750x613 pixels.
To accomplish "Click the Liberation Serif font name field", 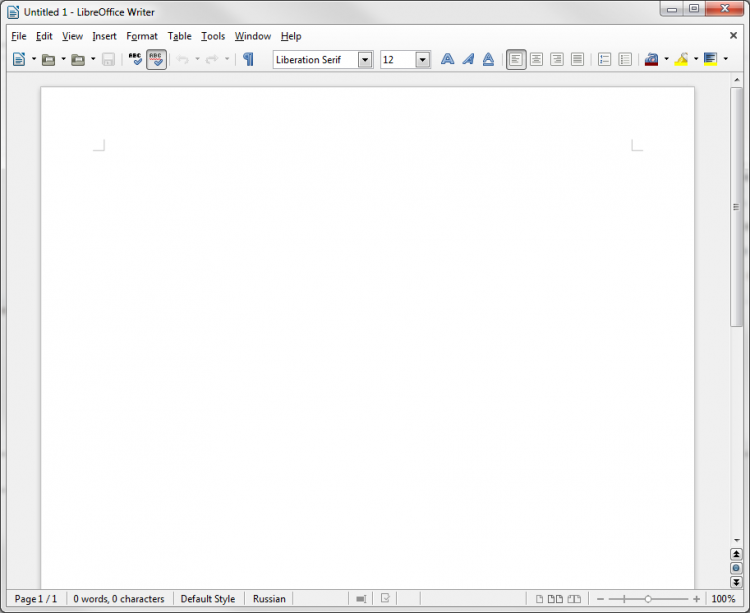I will [x=316, y=60].
